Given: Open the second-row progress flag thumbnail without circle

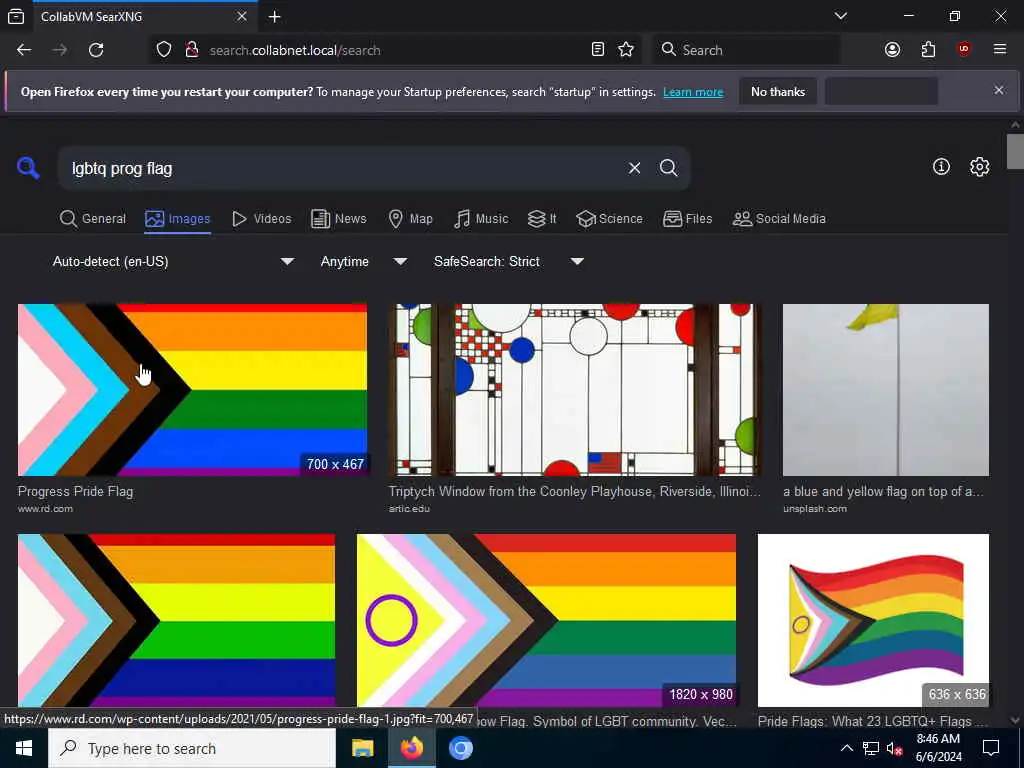Looking at the screenshot, I should 176,620.
